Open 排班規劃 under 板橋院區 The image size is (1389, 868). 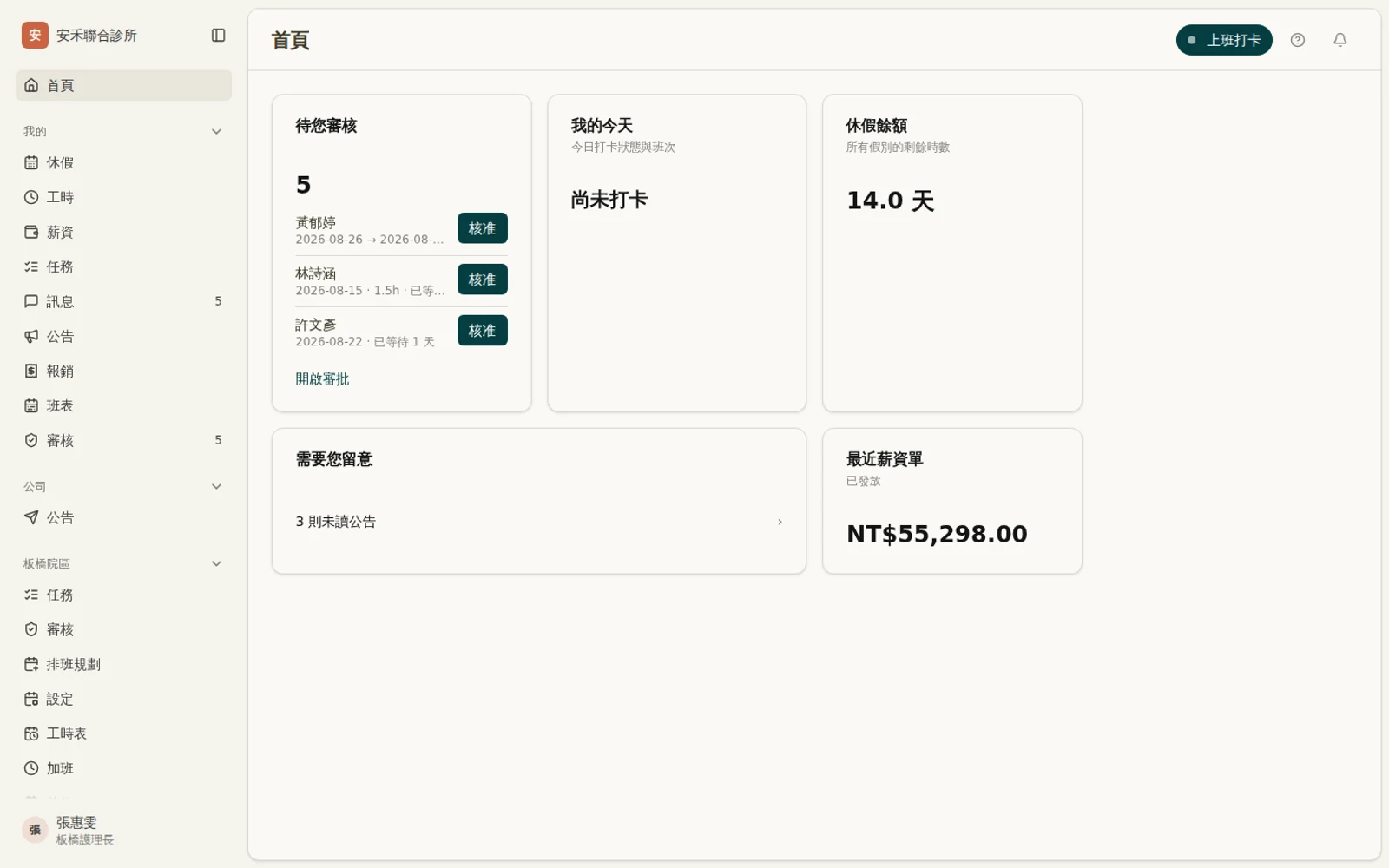coord(123,665)
